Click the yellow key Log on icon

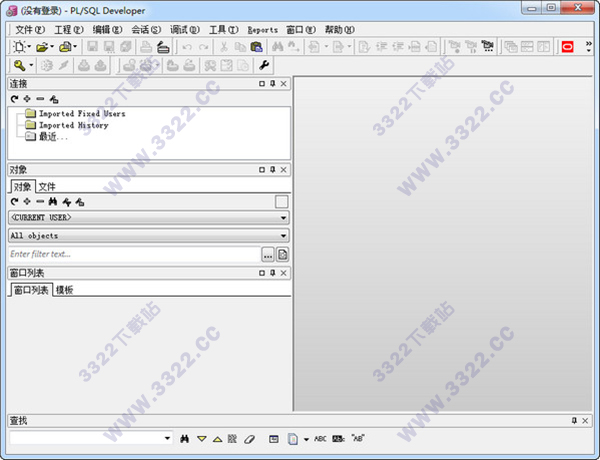19,65
